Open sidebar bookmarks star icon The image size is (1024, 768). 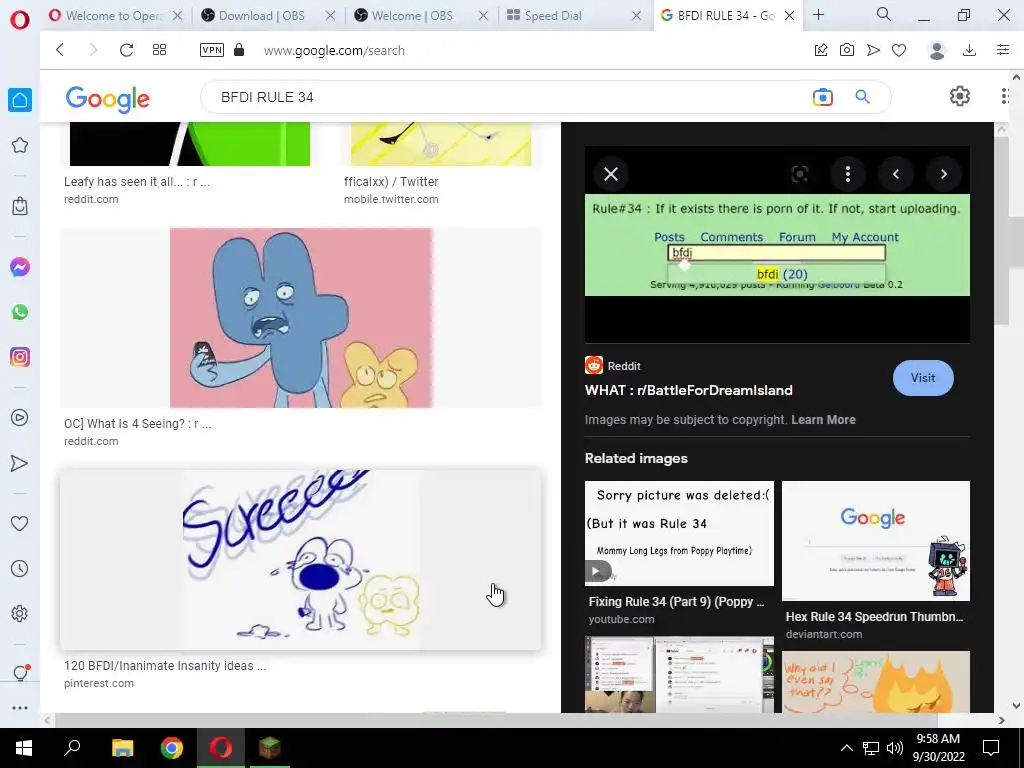(x=20, y=145)
